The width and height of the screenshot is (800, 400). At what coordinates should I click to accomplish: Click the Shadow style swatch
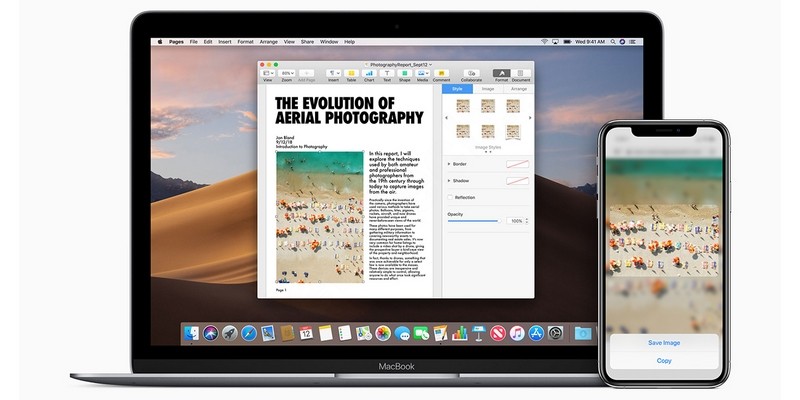517,181
